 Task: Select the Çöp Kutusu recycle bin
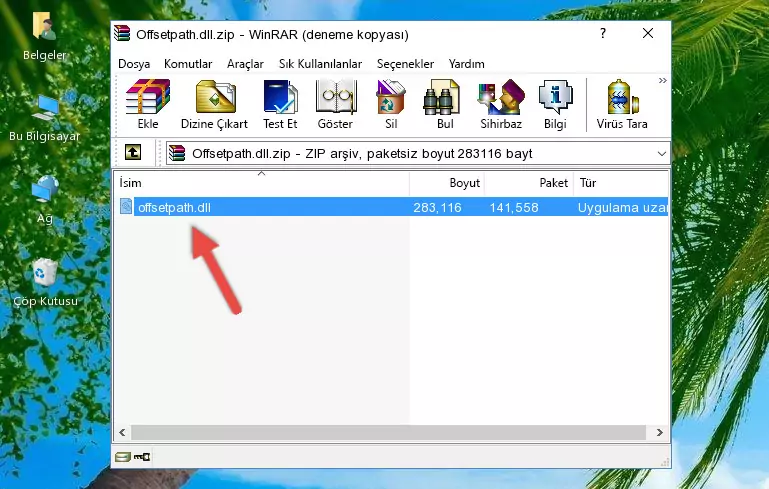pos(45,283)
